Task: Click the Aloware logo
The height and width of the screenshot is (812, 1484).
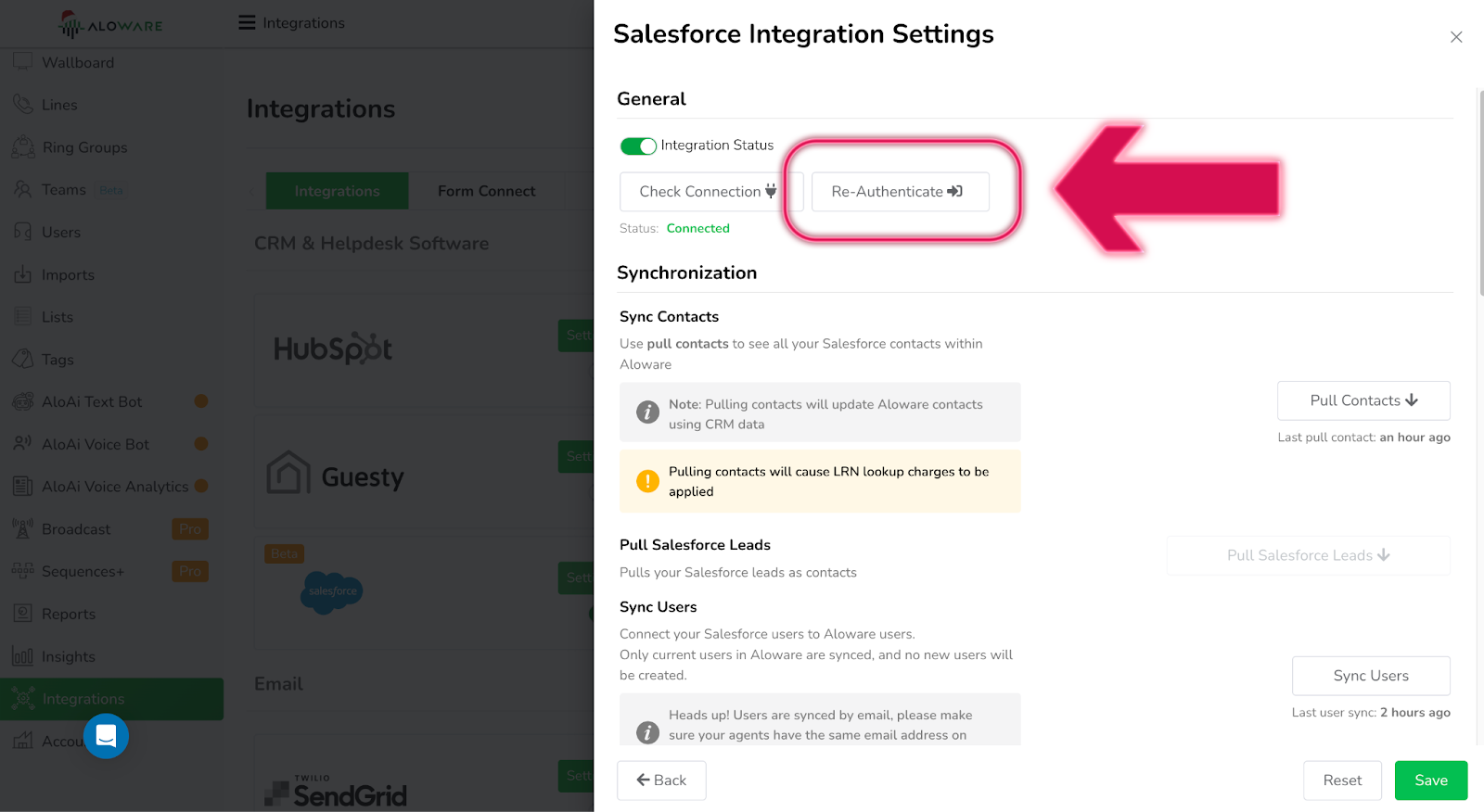Action: click(110, 24)
